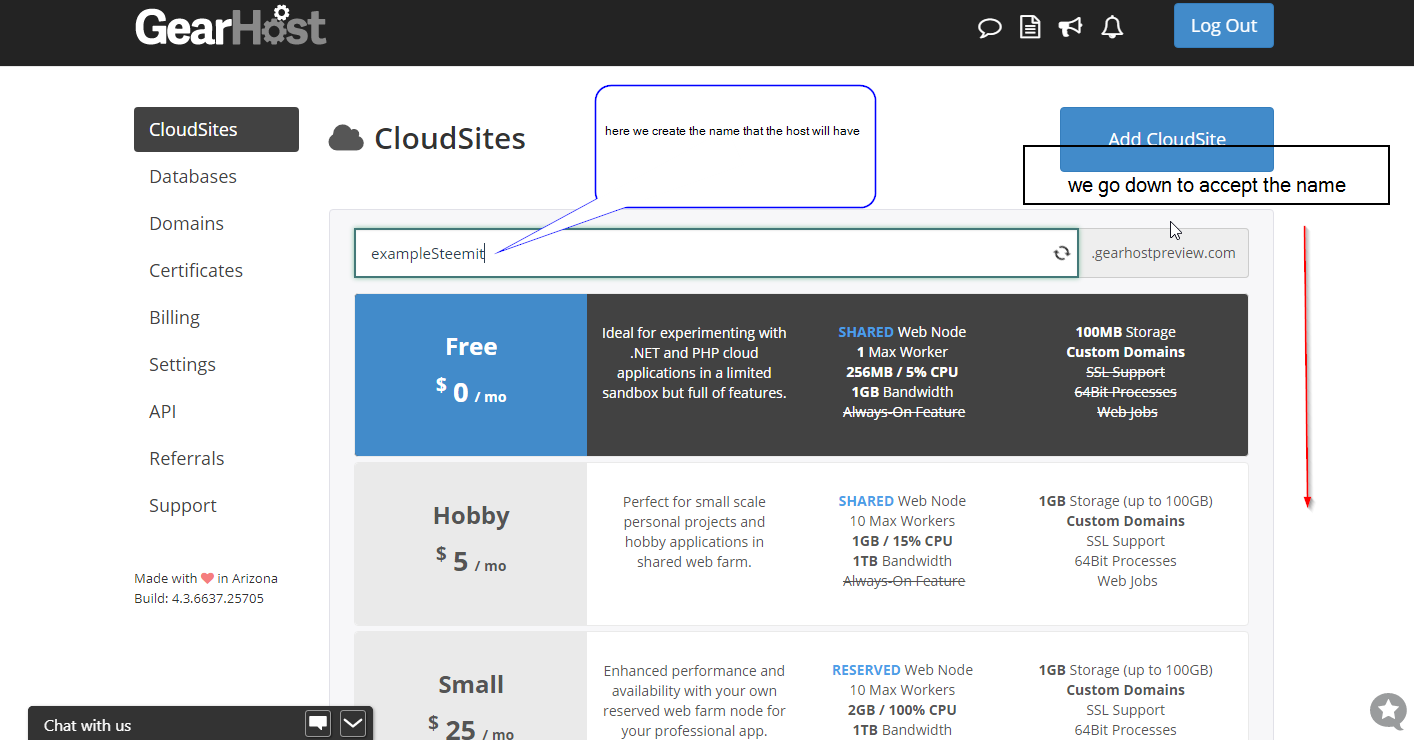Open the notifications bell icon
The image size is (1414, 740).
[1112, 27]
